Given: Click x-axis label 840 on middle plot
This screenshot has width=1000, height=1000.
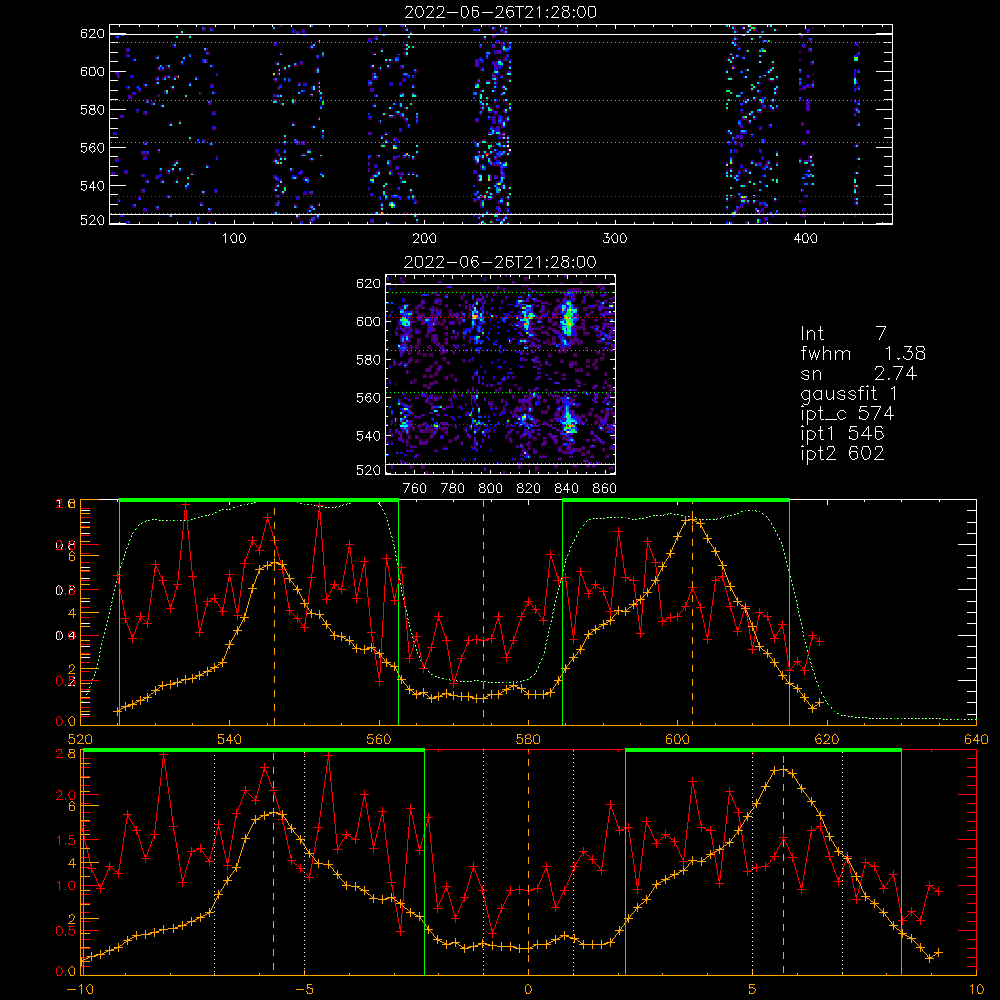Looking at the screenshot, I should (566, 489).
